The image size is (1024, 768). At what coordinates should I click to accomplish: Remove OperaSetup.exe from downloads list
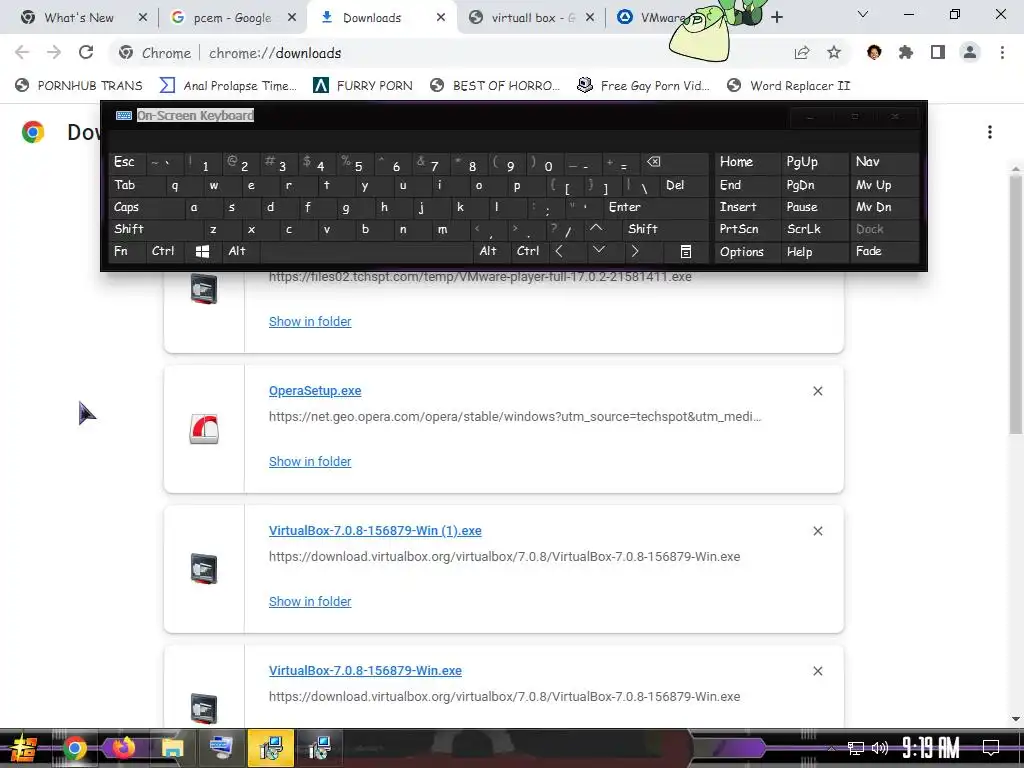coord(818,391)
